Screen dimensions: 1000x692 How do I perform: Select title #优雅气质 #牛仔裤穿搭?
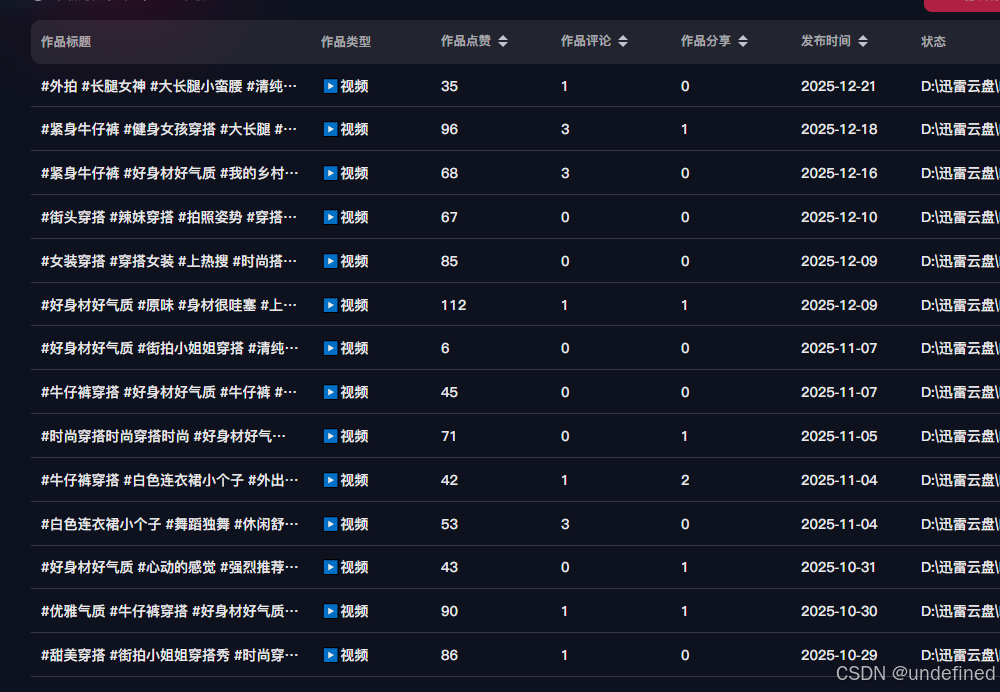pyautogui.click(x=170, y=611)
